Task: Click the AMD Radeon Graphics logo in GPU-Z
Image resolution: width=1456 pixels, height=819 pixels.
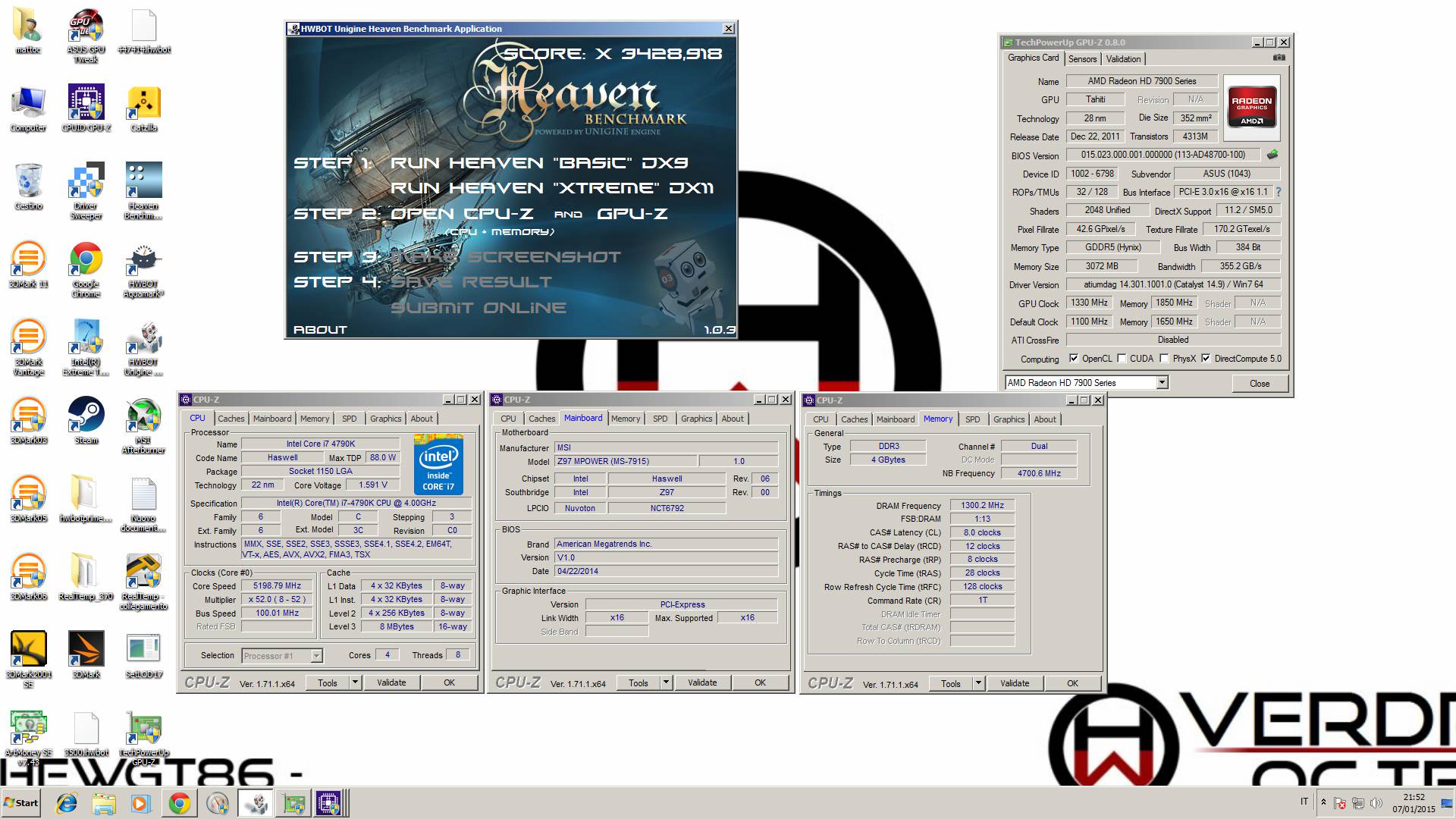Action: (1251, 108)
